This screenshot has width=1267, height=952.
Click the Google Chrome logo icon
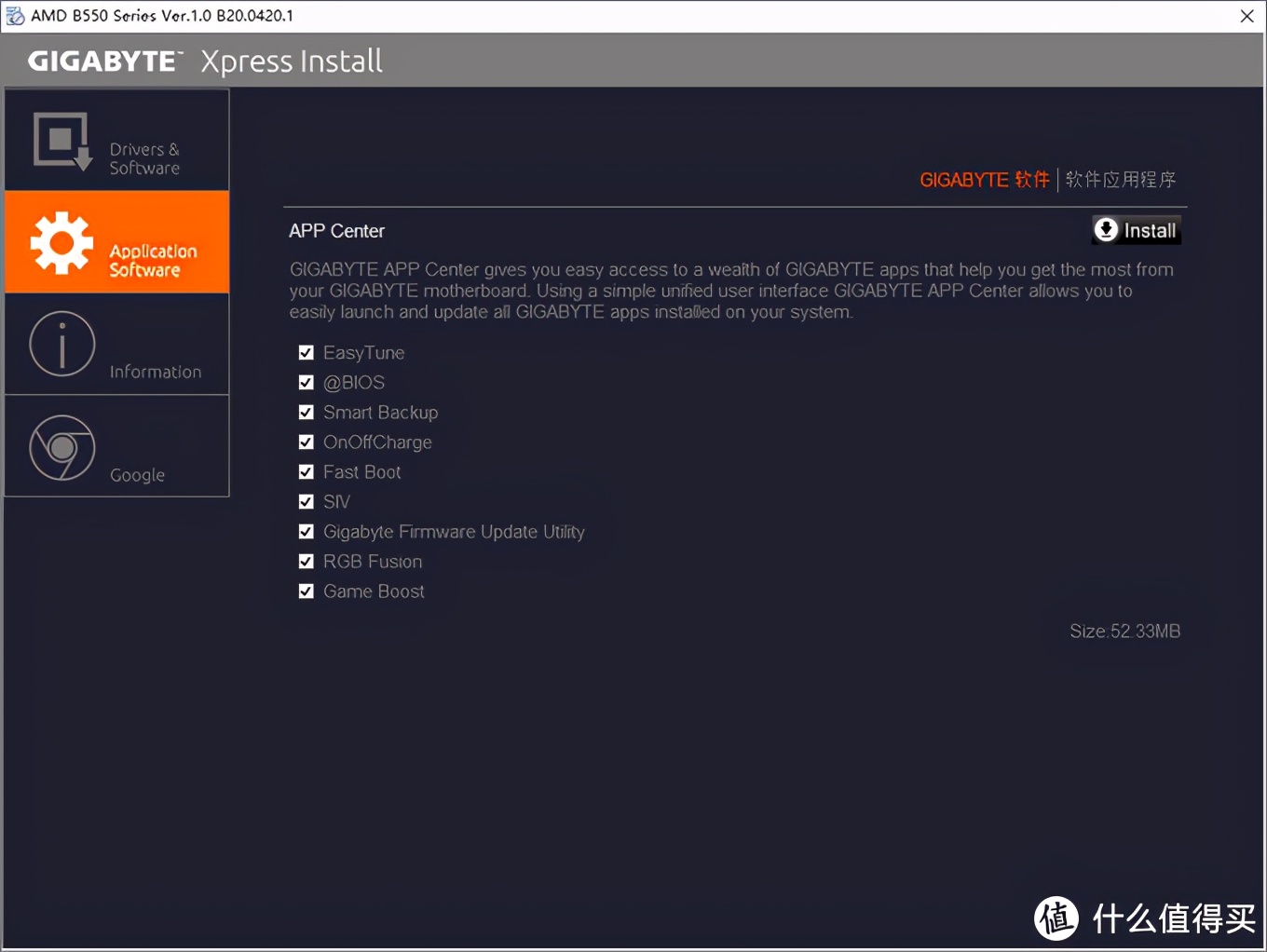62,447
